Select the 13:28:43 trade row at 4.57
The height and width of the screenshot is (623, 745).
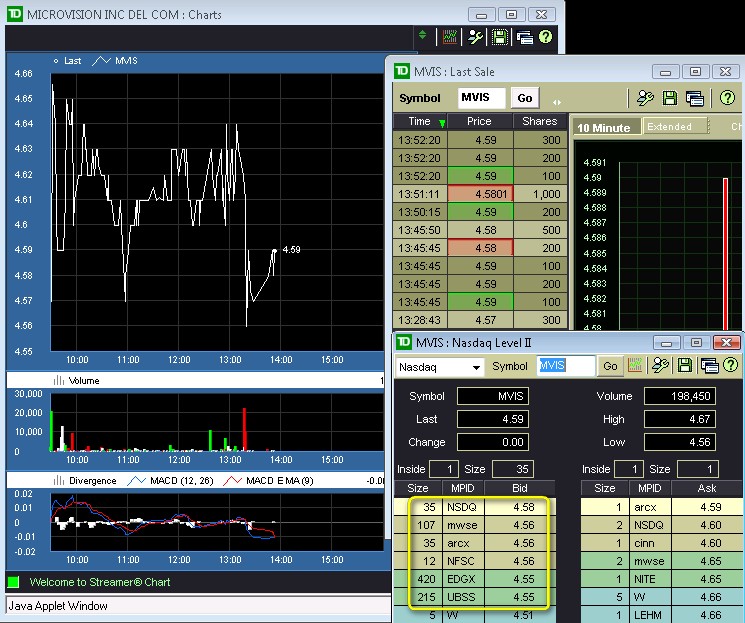click(x=480, y=320)
